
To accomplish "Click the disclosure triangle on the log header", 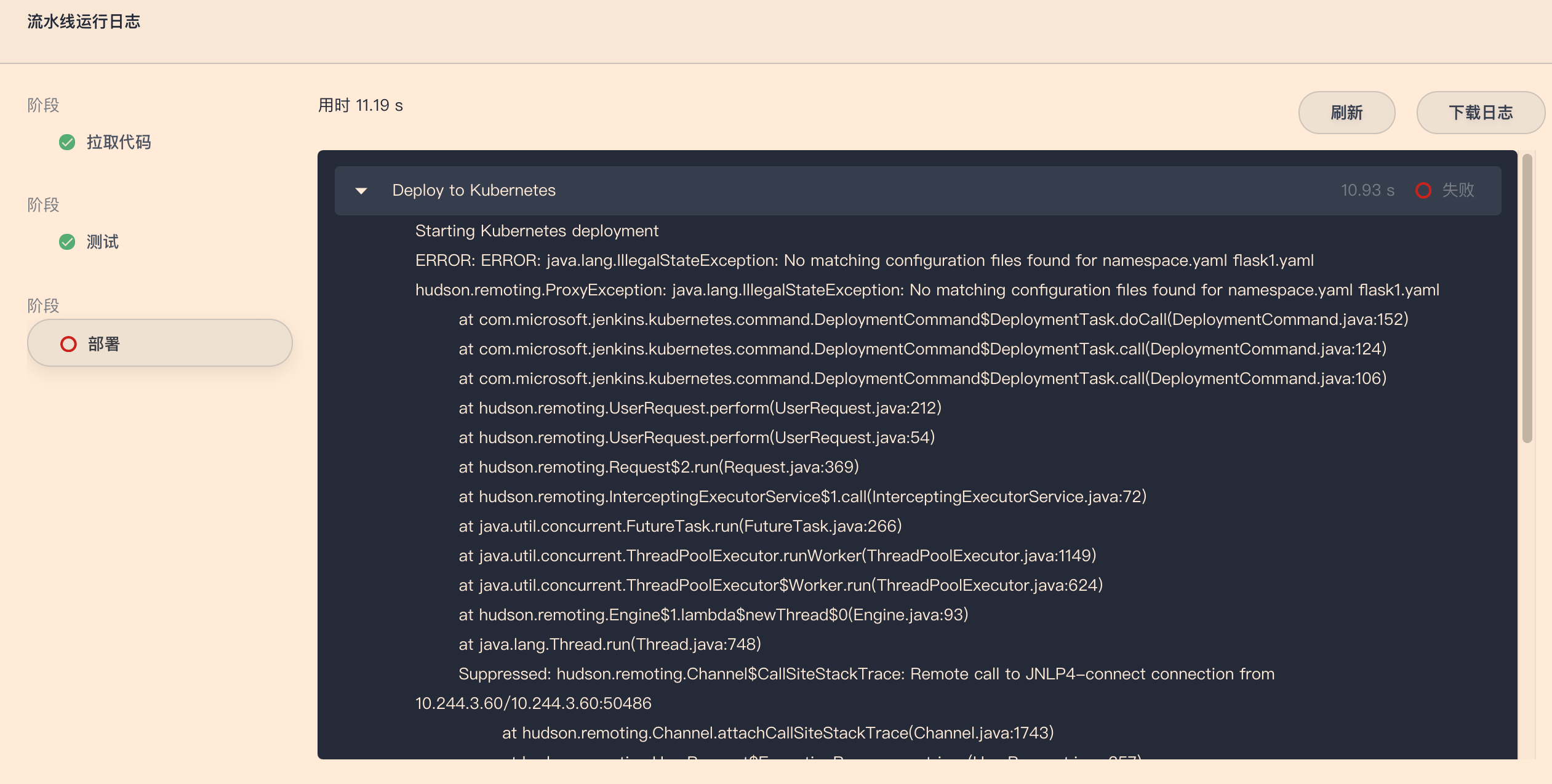I will (x=361, y=191).
